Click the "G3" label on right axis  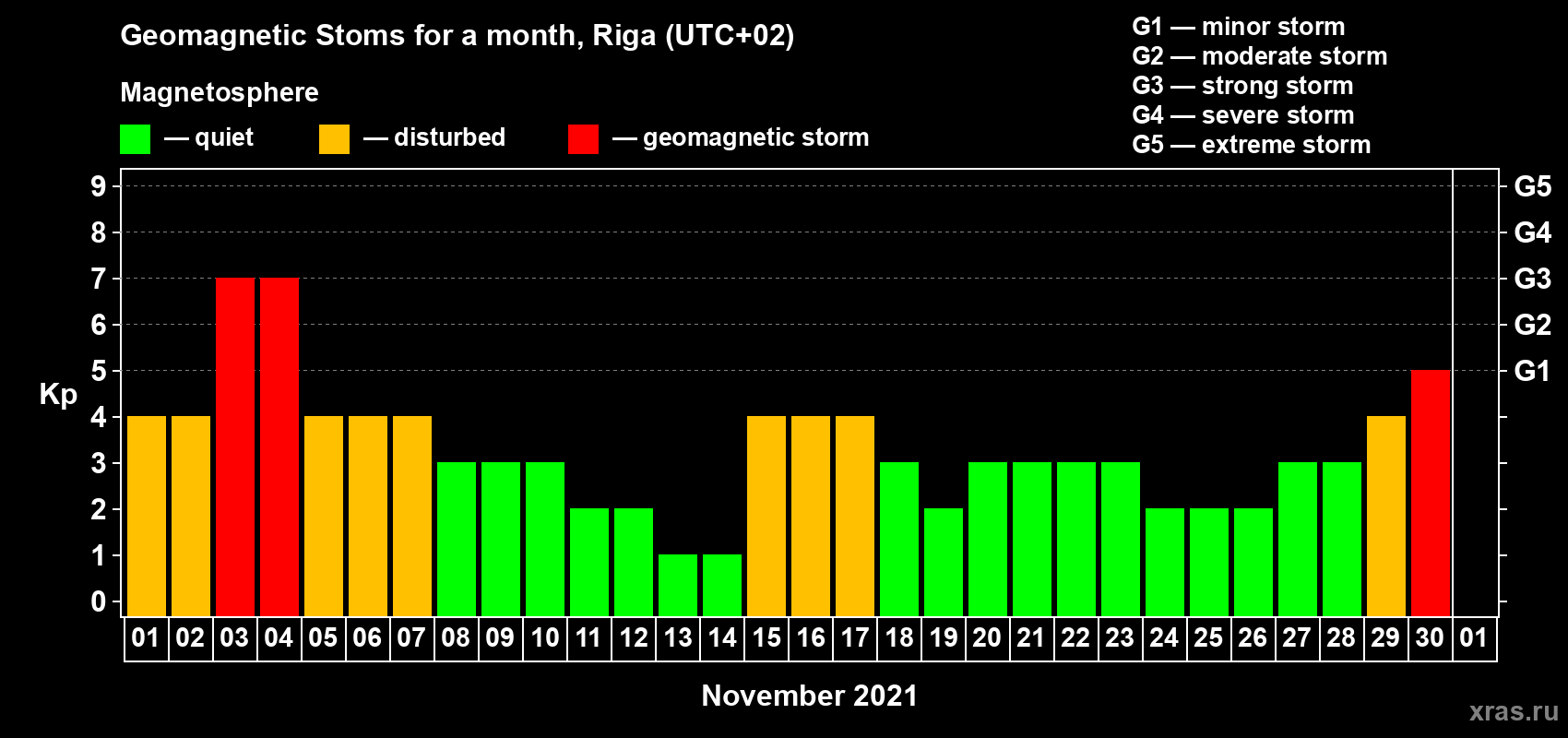pyautogui.click(x=1533, y=279)
